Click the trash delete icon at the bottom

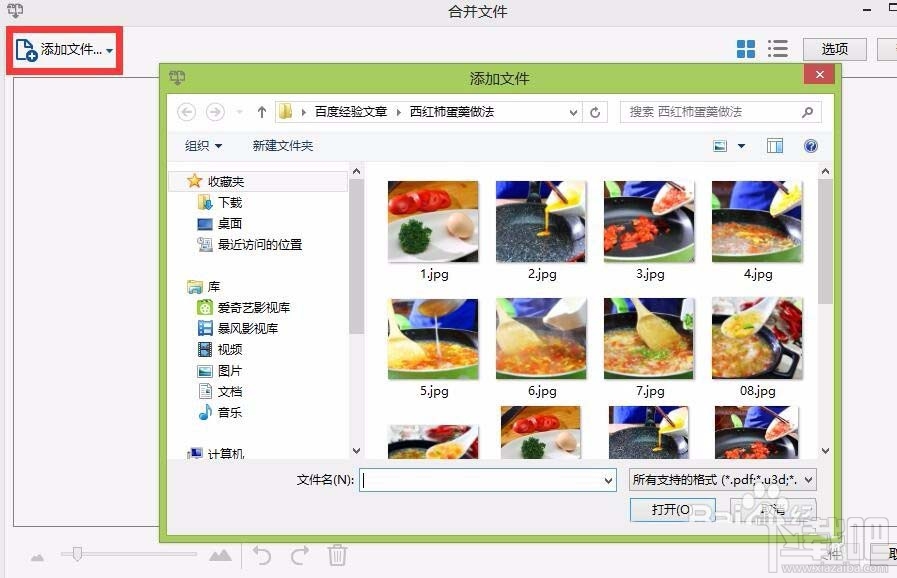coord(337,555)
